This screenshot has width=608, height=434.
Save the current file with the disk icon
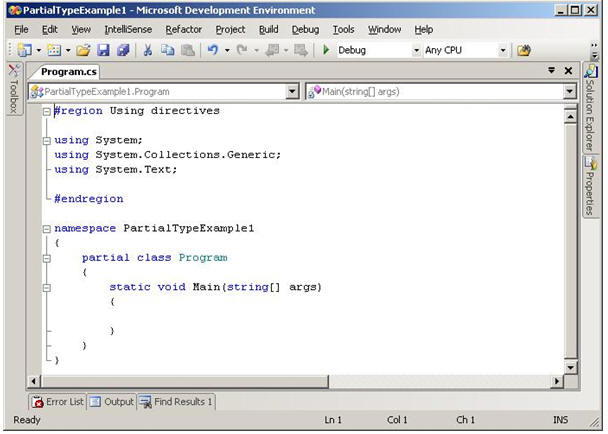click(103, 50)
